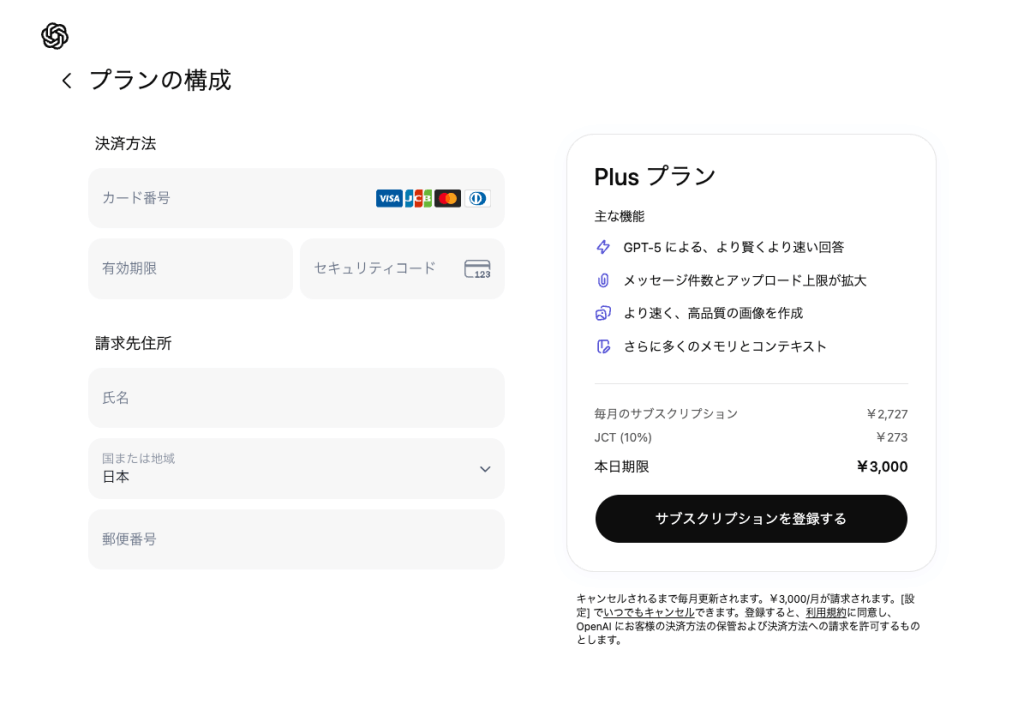
Task: Open the 利用規約 terms link
Action: pyautogui.click(x=826, y=612)
